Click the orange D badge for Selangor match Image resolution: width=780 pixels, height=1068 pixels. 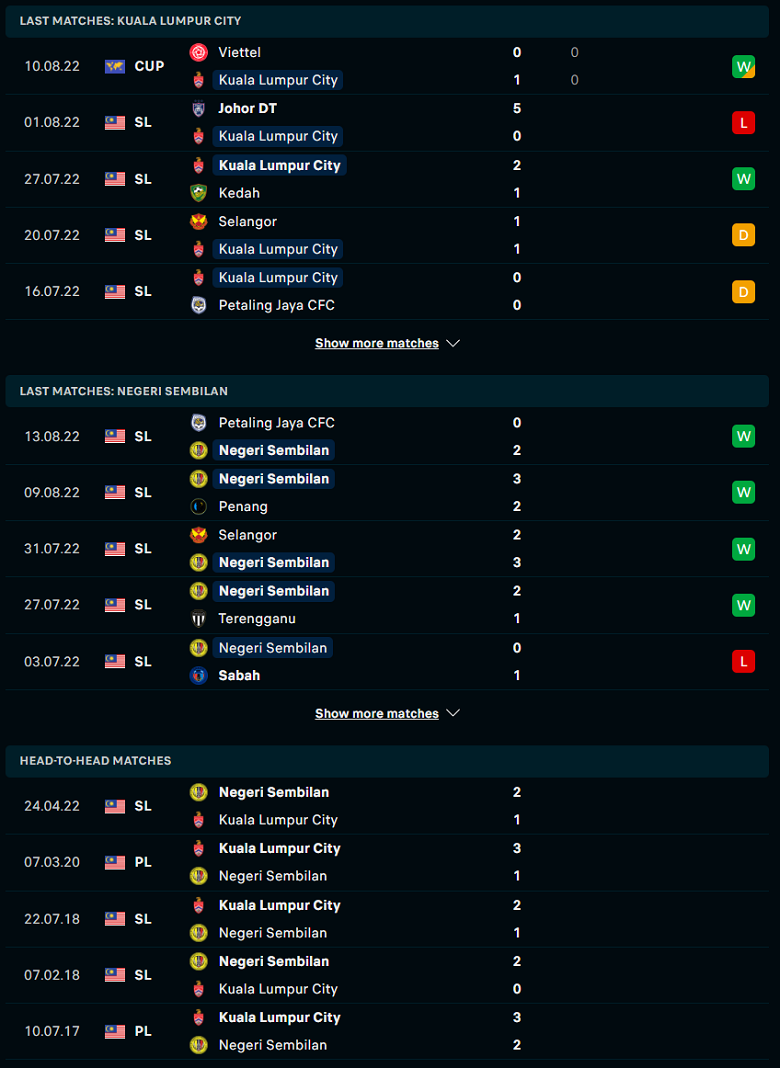[743, 235]
